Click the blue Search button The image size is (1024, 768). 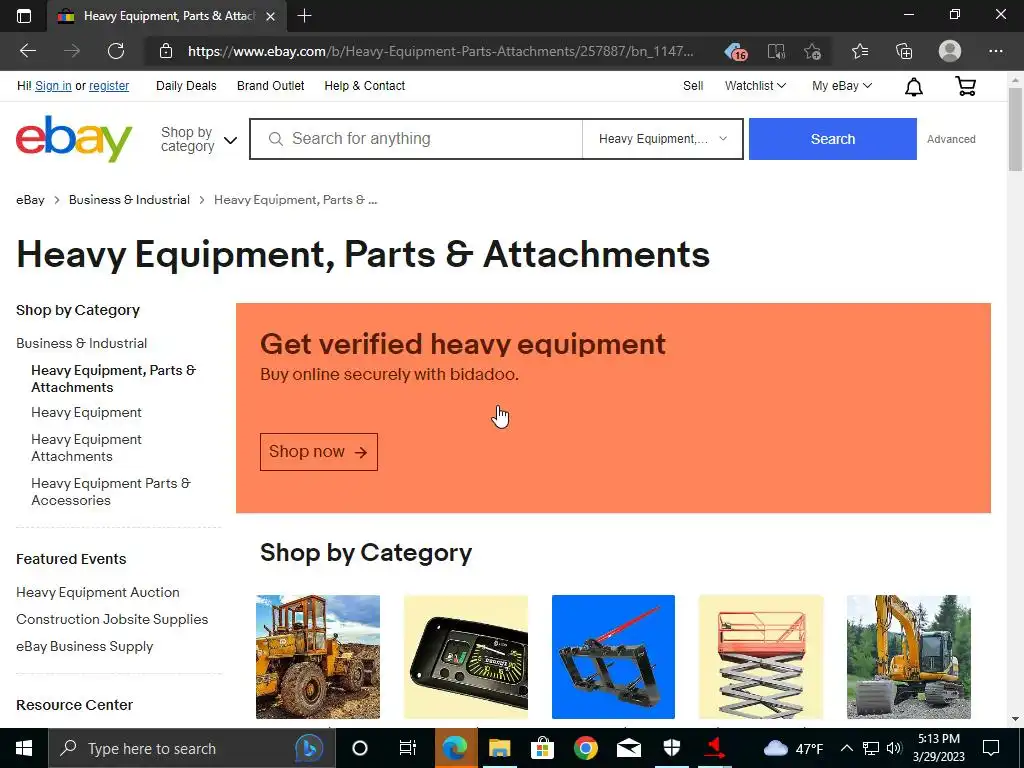833,139
